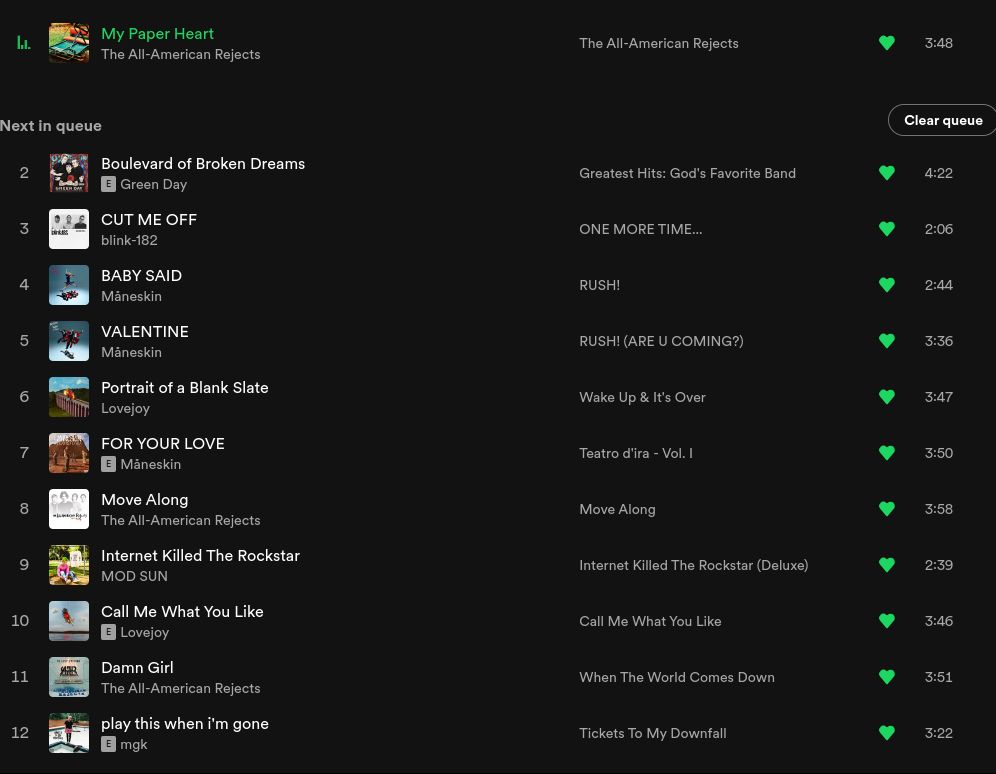996x774 pixels.
Task: Open the Green Day artist link
Action: tap(153, 184)
